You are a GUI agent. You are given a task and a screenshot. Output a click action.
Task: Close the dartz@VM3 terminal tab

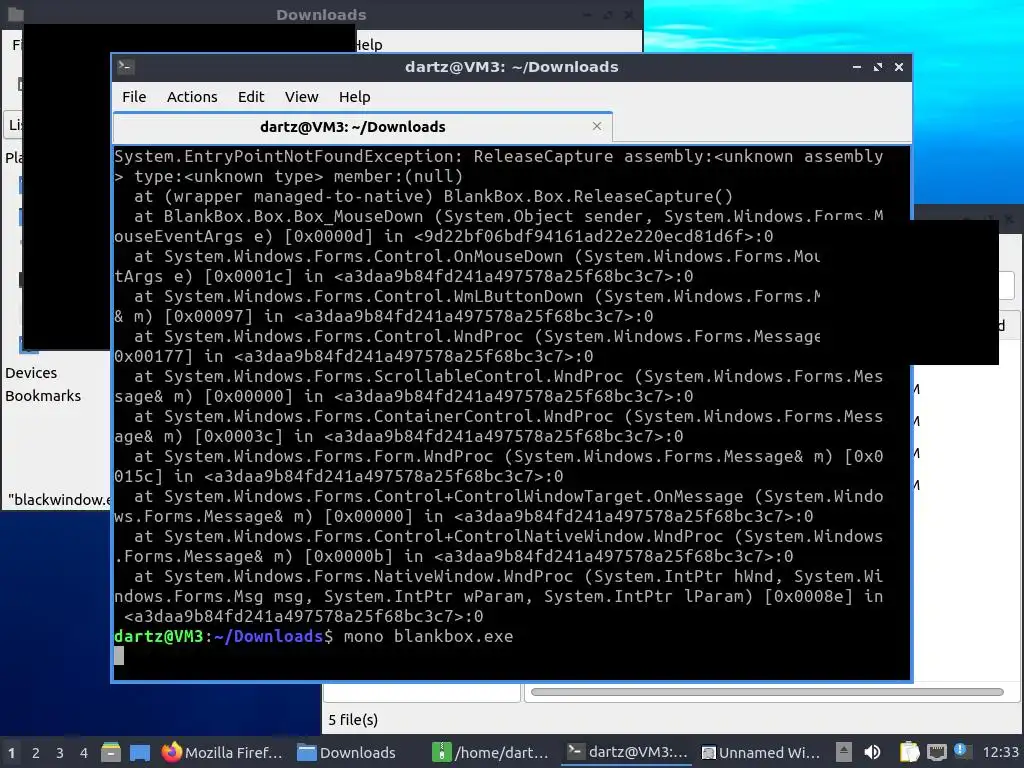pos(596,126)
